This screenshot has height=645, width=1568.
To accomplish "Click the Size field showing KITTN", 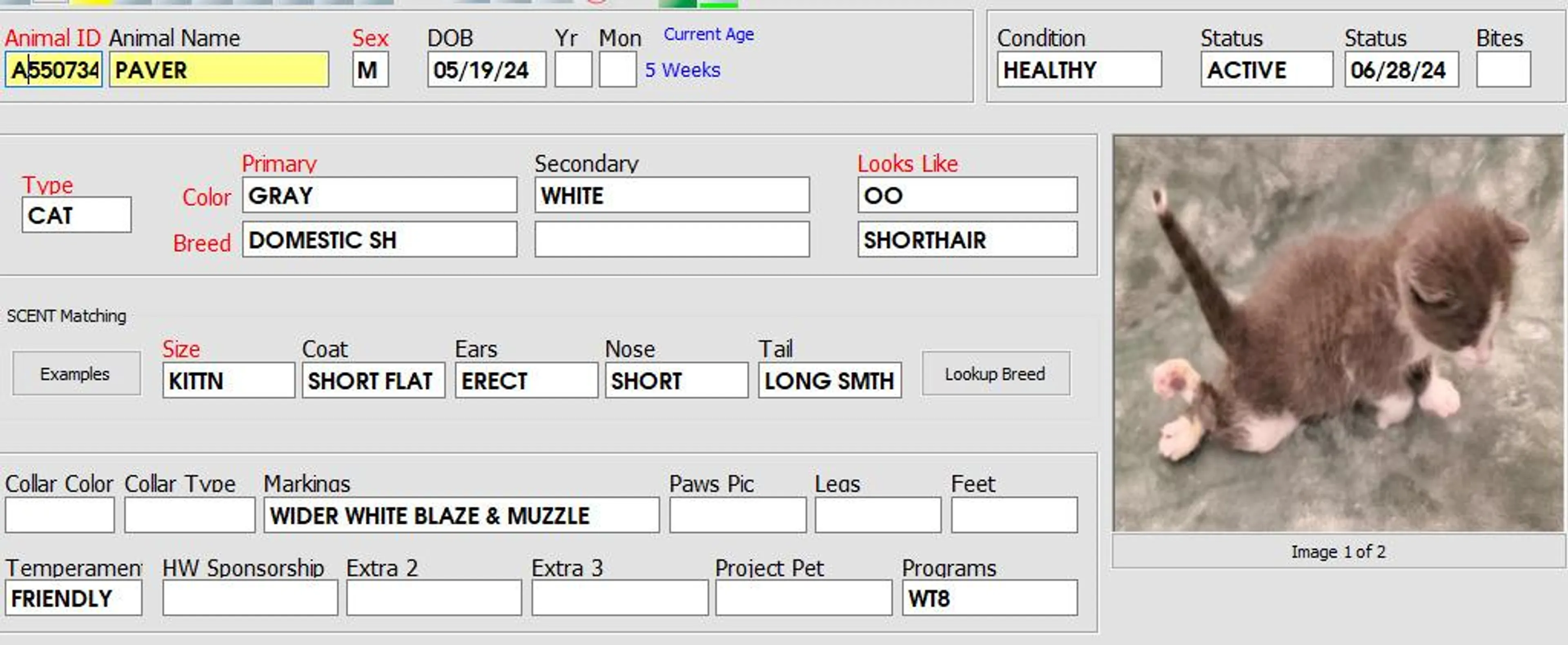I will (x=228, y=381).
